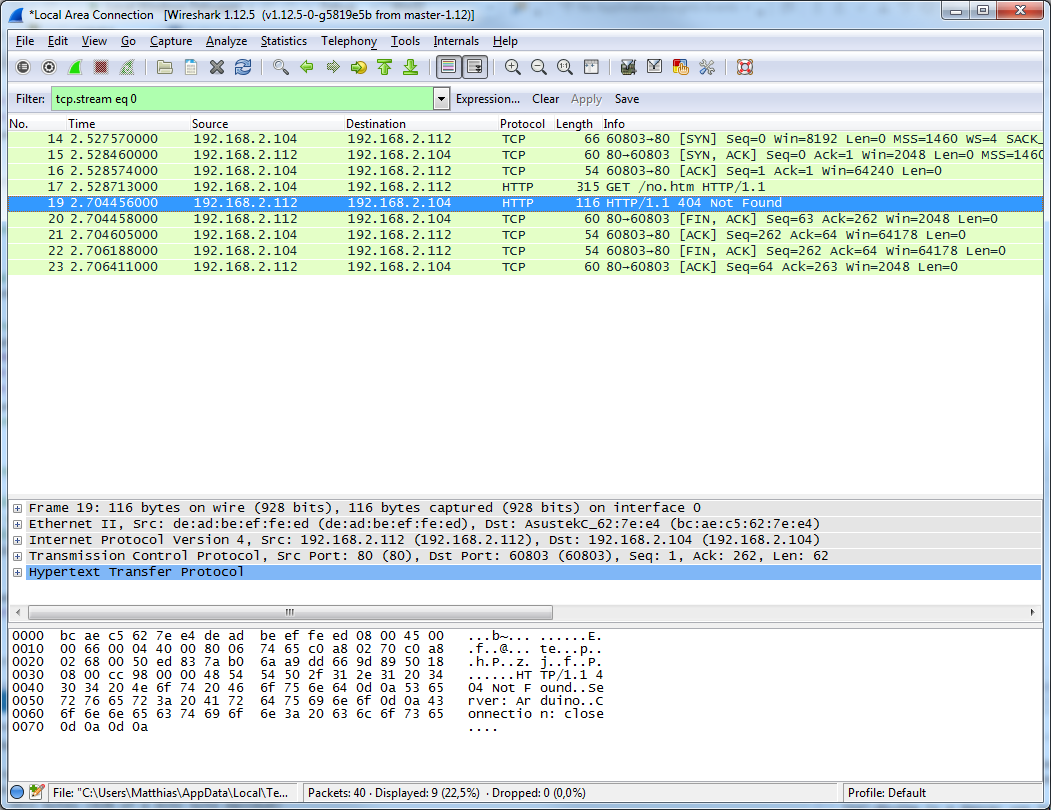Select packet 23 with Seq=64 Ack=263
Image resolution: width=1051 pixels, height=810 pixels.
526,267
